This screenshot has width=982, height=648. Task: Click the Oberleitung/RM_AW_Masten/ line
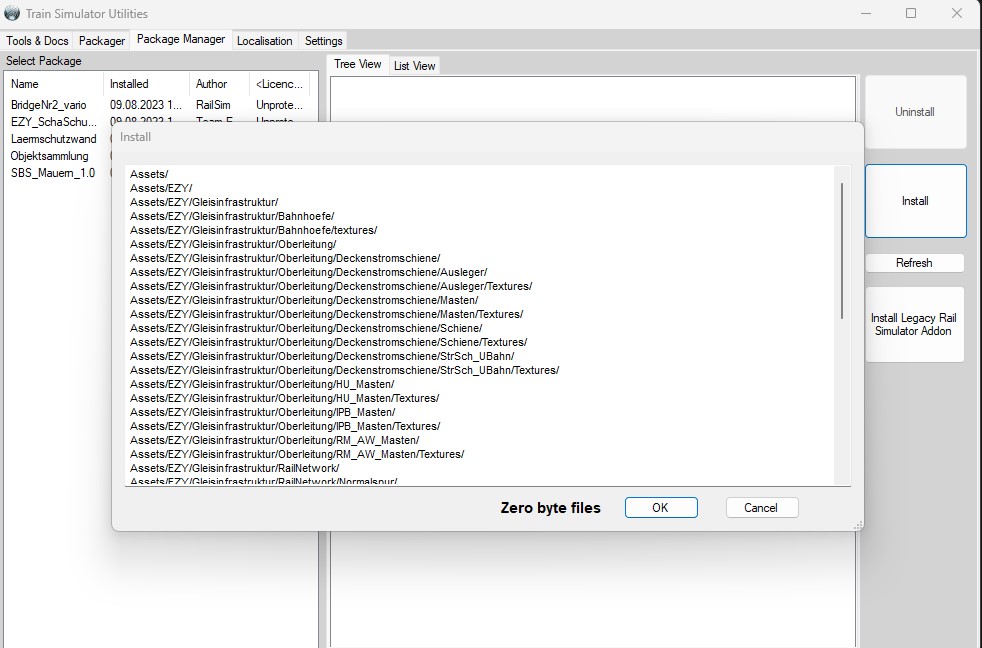(274, 440)
